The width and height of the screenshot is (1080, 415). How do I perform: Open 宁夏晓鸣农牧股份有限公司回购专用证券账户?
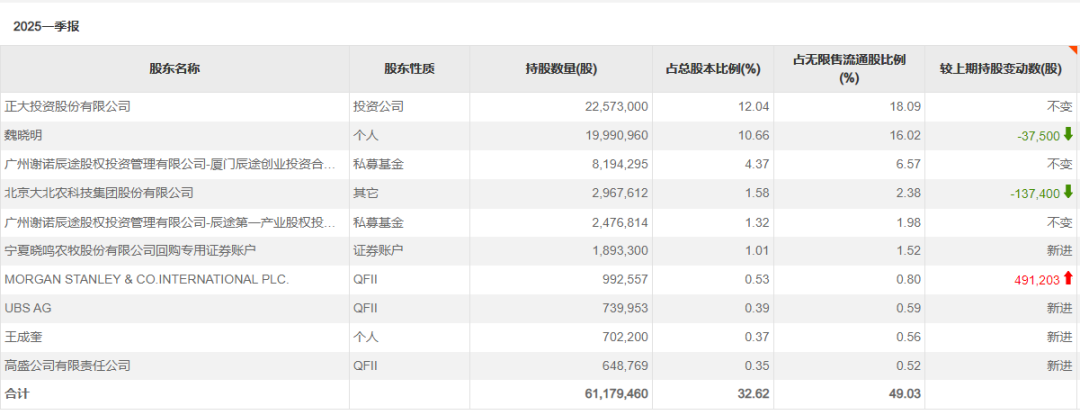tap(130, 251)
